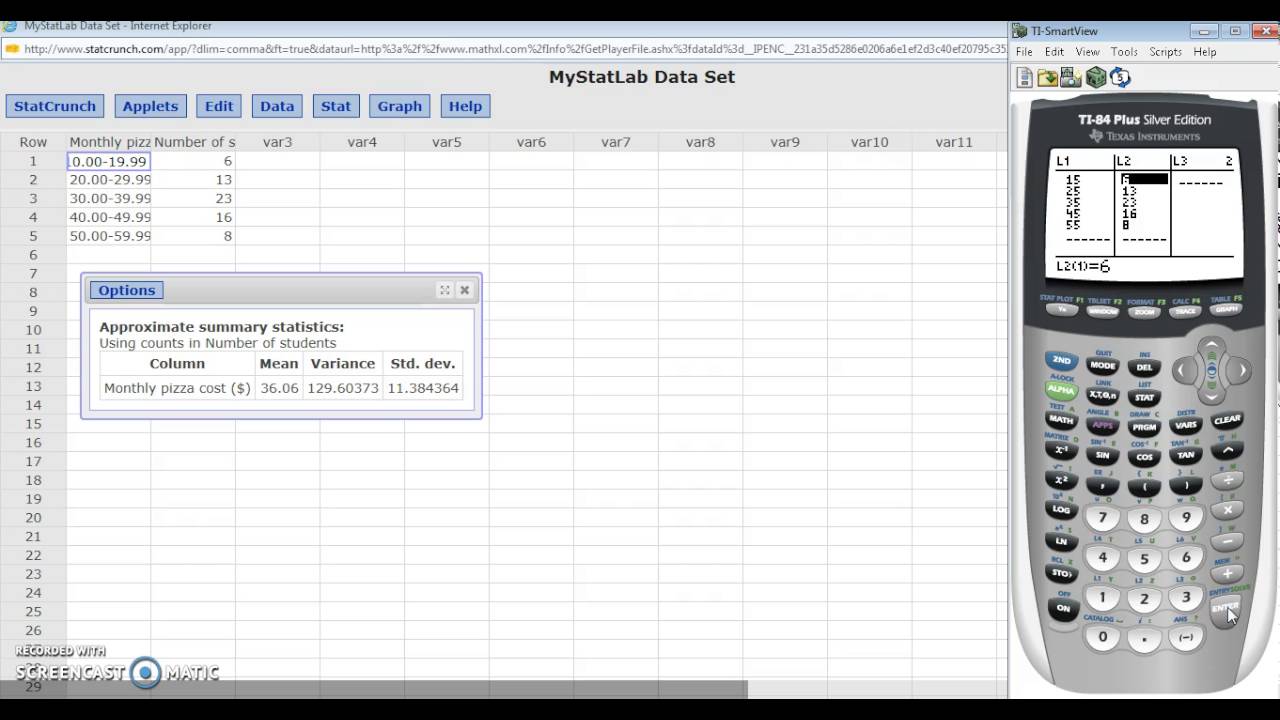Click the camera screen-capture icon in TI-SmartView

pyautogui.click(x=1071, y=78)
